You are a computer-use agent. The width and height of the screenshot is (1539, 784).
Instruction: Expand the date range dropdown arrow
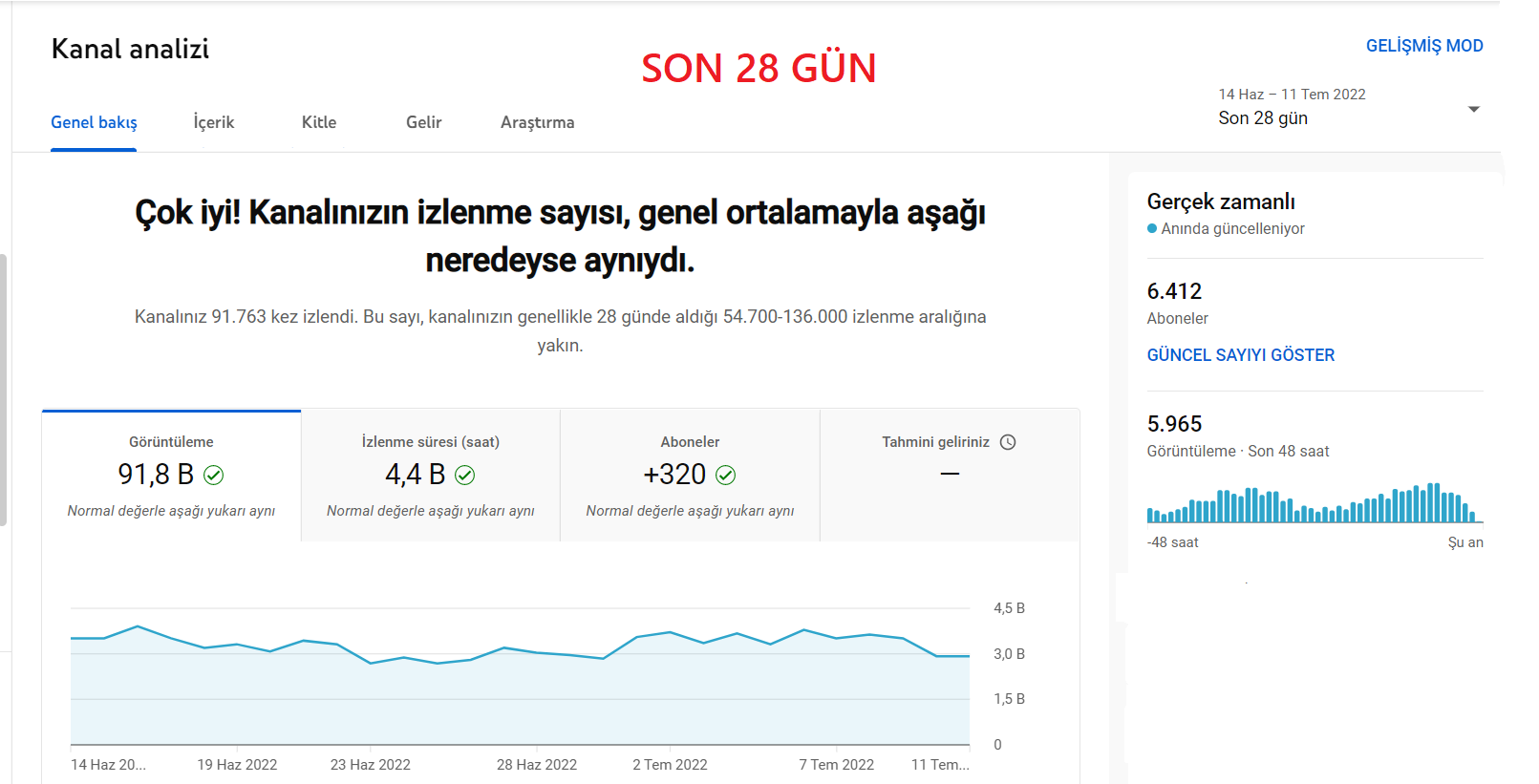pos(1474,109)
